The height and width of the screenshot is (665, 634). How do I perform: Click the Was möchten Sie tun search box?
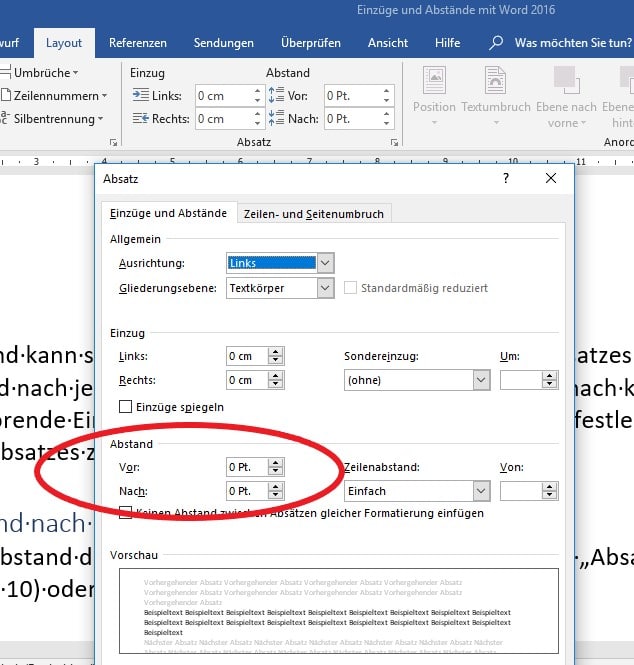click(x=572, y=43)
